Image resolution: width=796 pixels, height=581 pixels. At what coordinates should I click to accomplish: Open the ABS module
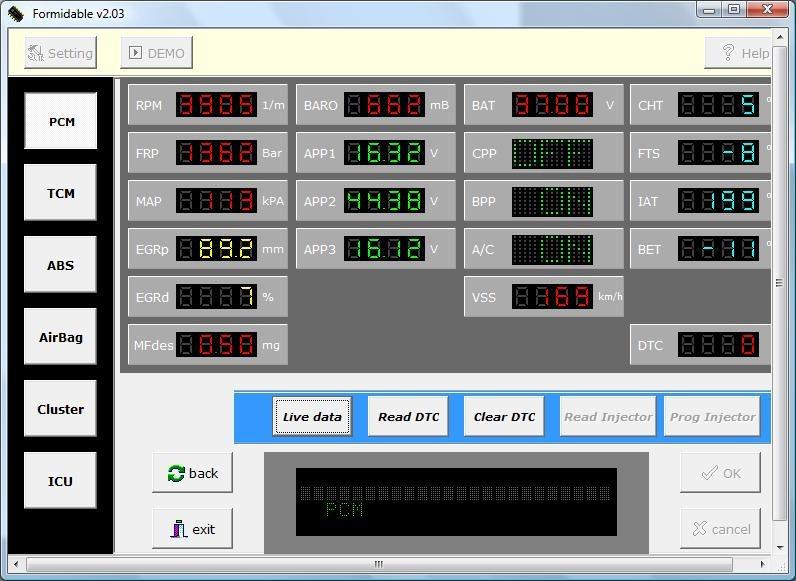click(61, 265)
